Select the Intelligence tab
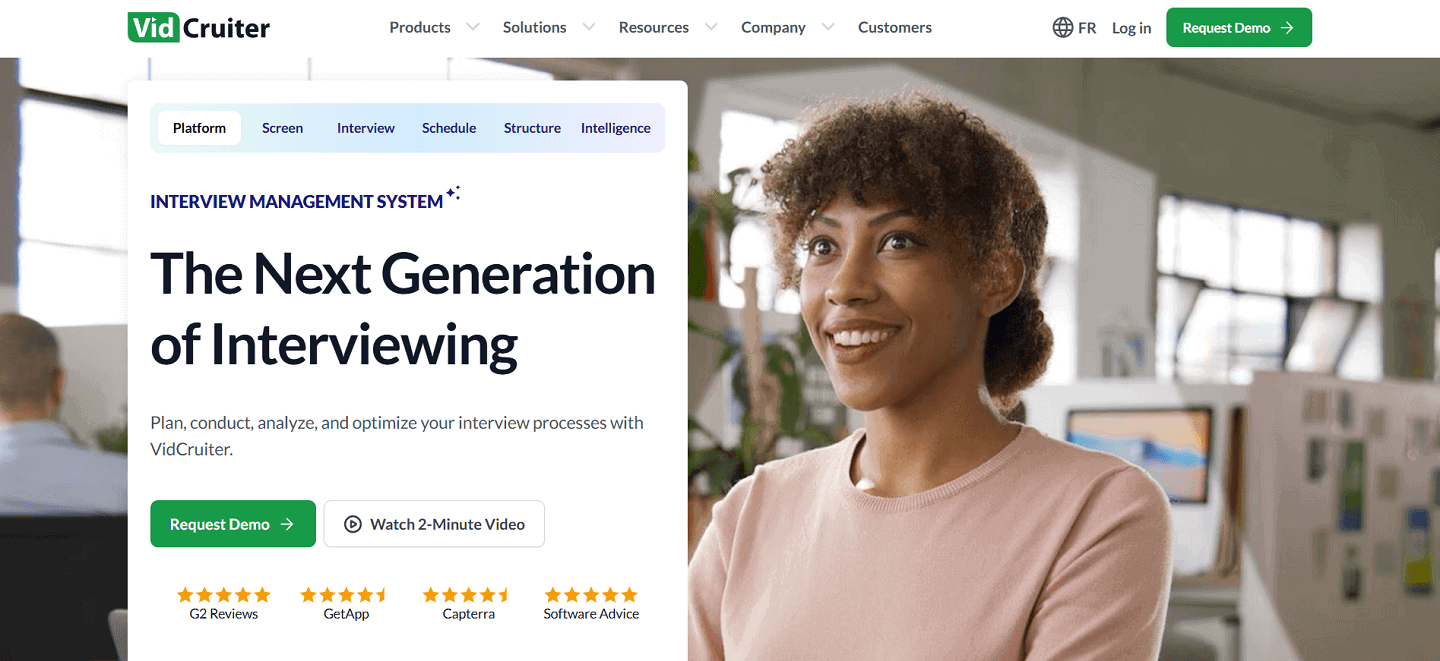 pos(615,128)
